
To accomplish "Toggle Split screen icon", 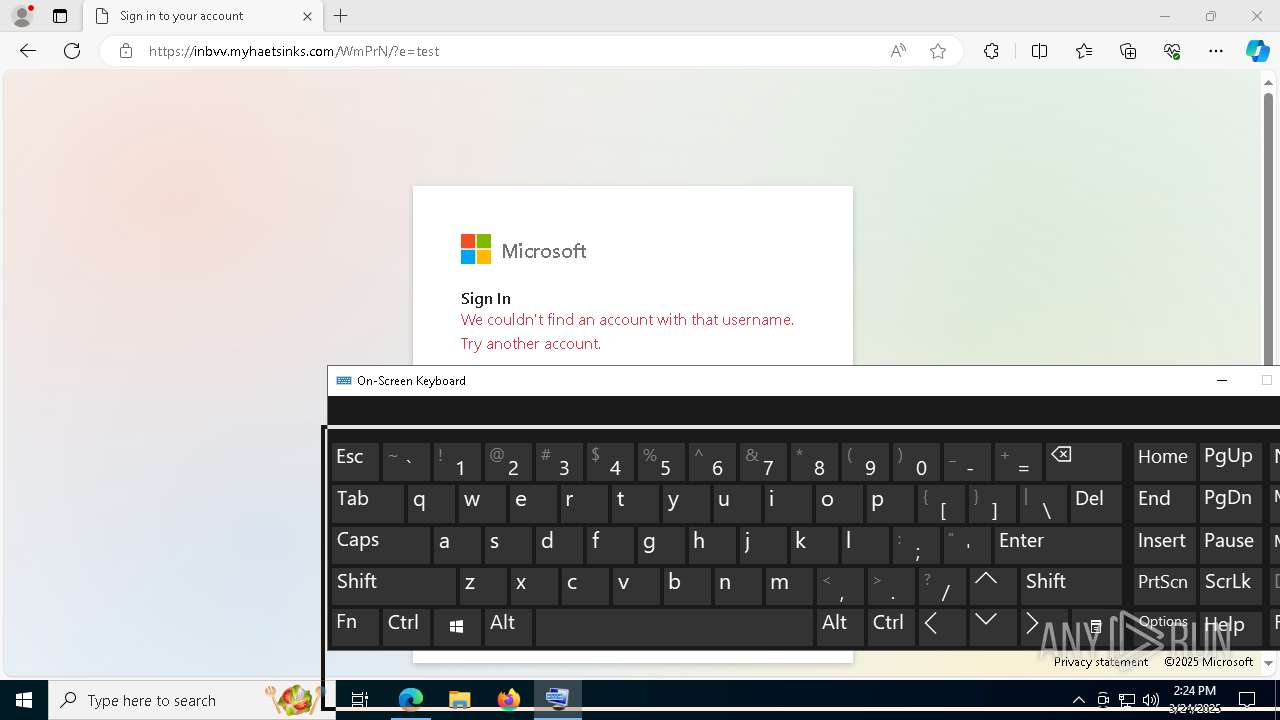I will point(1039,51).
